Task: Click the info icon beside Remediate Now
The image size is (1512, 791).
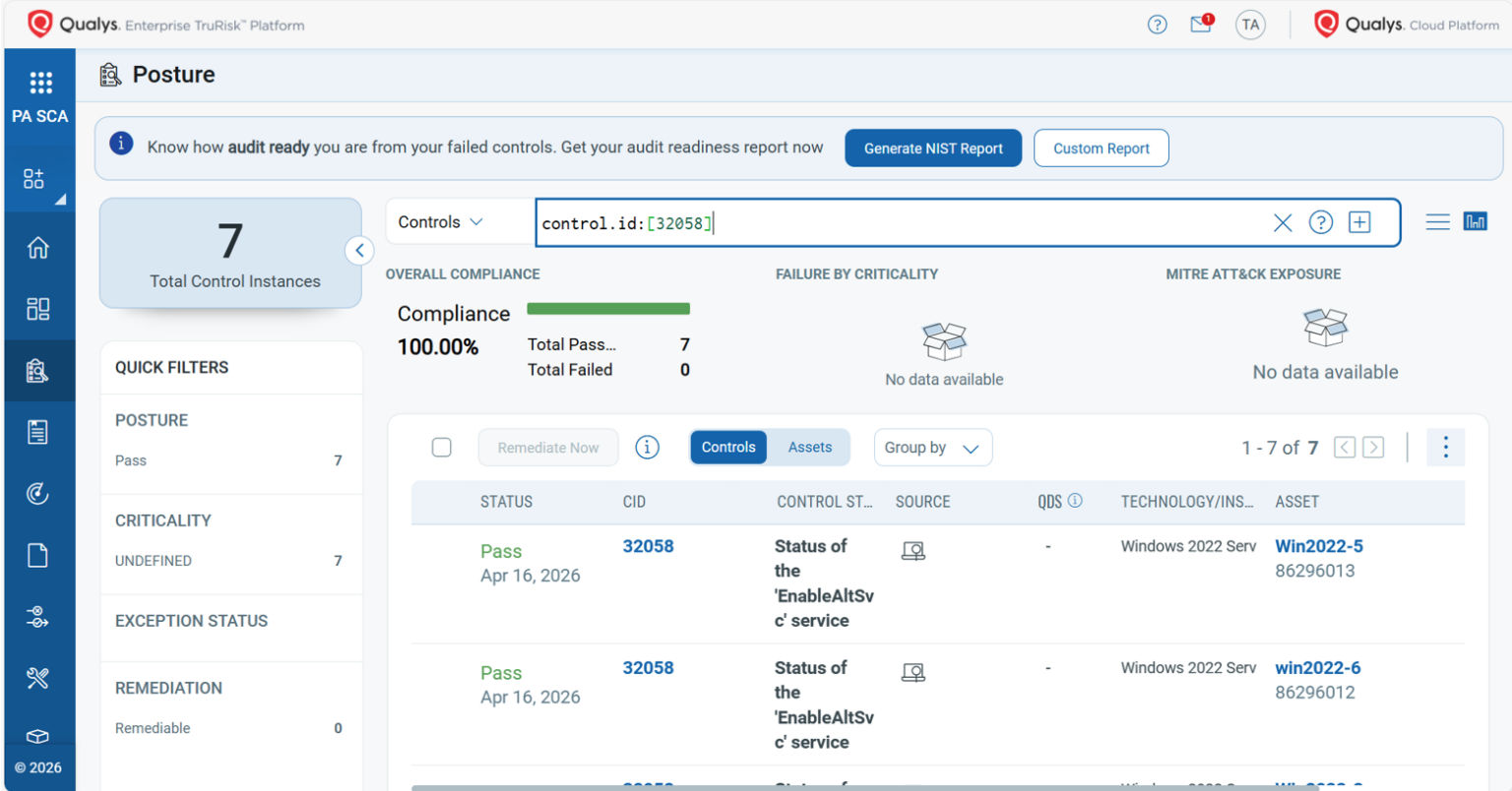Action: [647, 448]
